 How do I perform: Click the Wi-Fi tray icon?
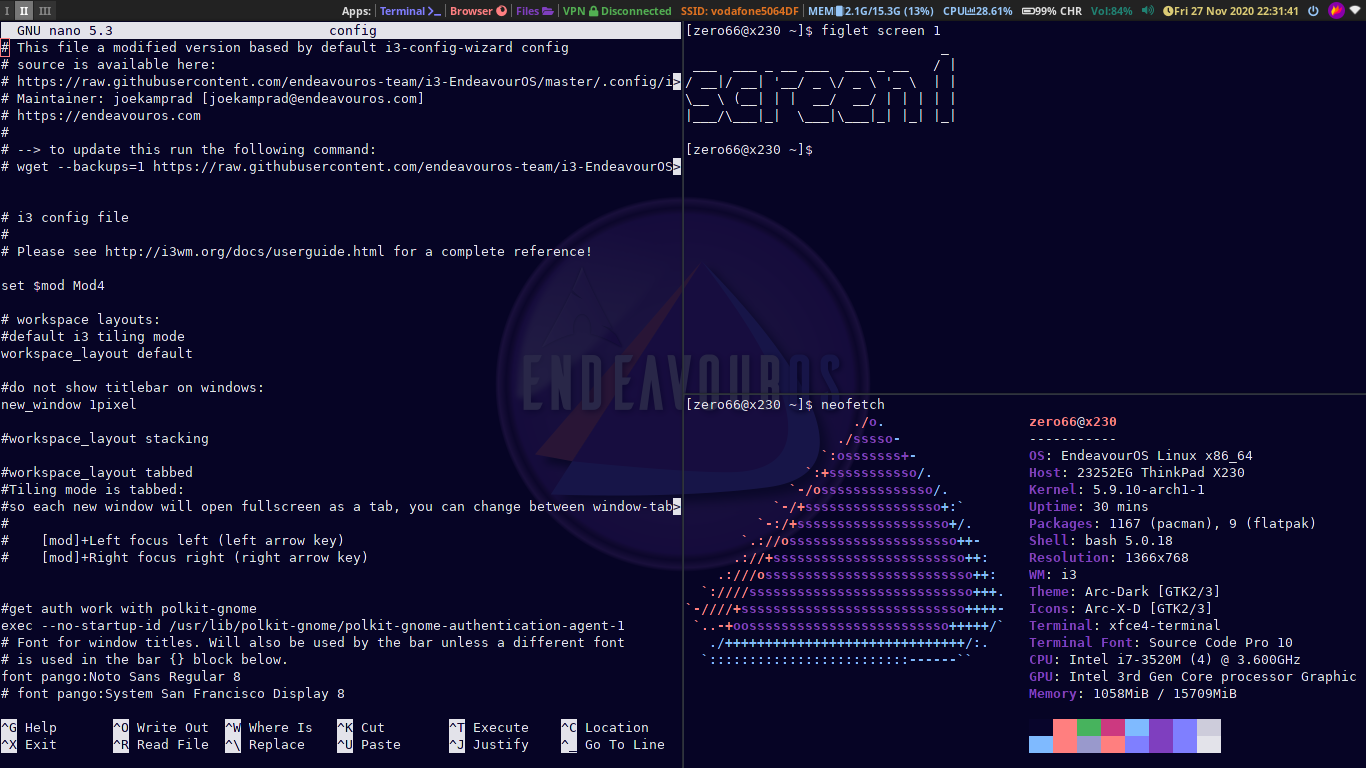[x=1354, y=11]
